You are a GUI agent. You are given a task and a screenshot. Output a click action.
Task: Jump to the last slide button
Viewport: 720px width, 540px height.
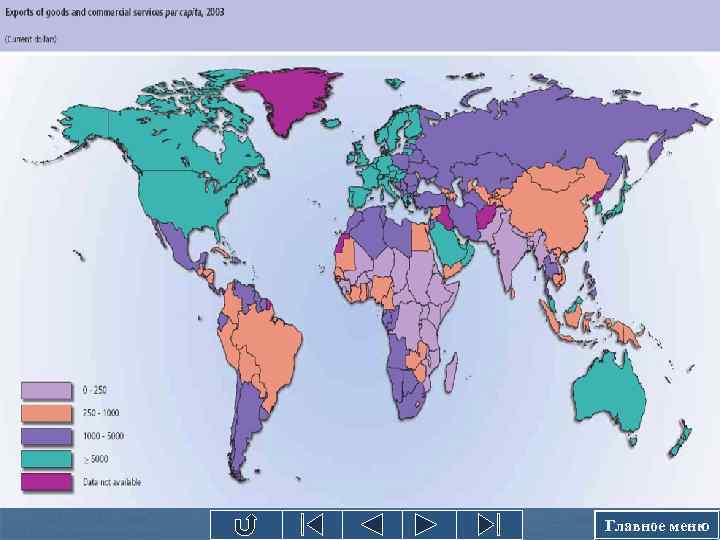[x=489, y=524]
